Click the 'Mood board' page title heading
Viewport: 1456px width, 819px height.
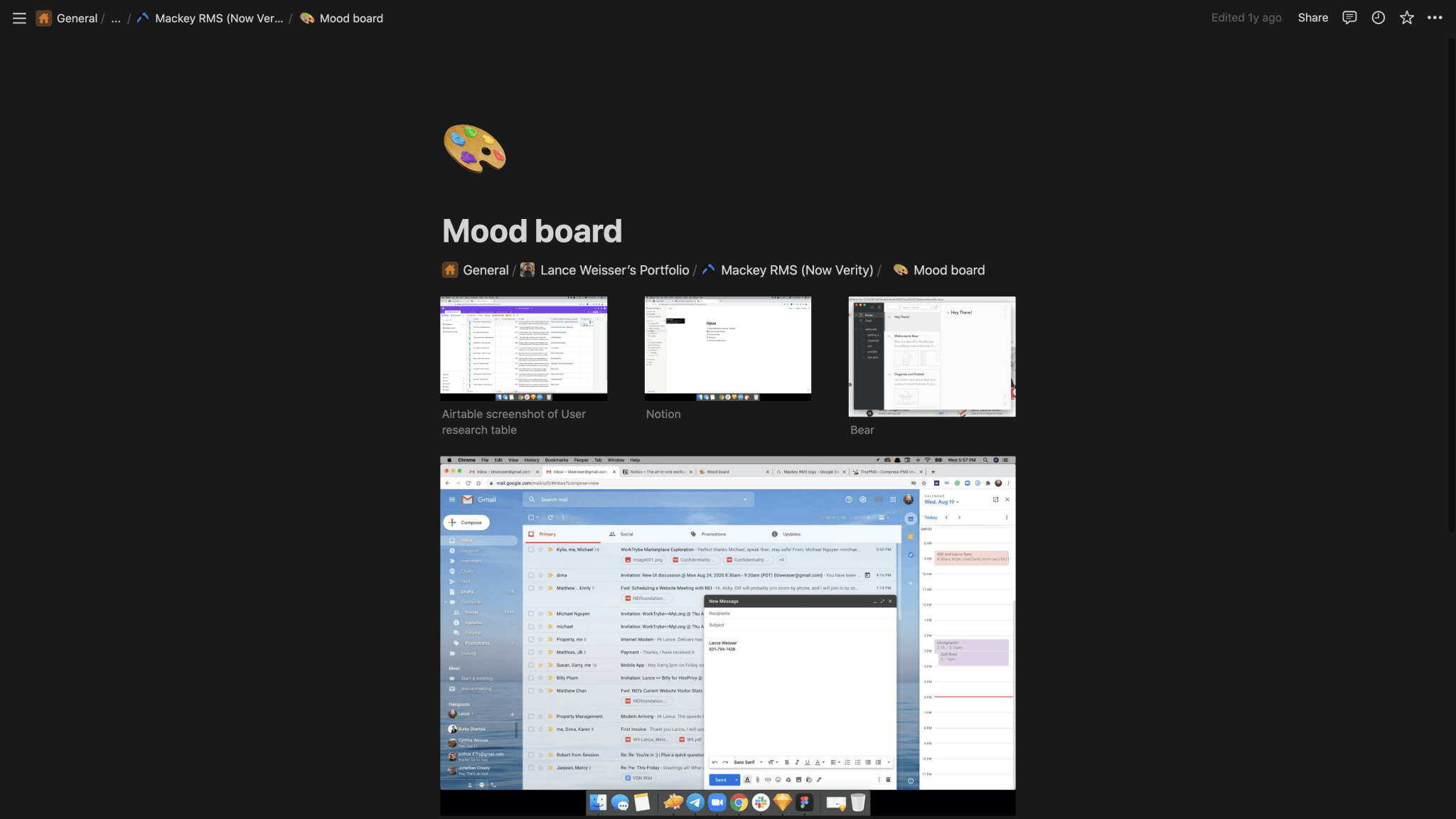(x=532, y=231)
